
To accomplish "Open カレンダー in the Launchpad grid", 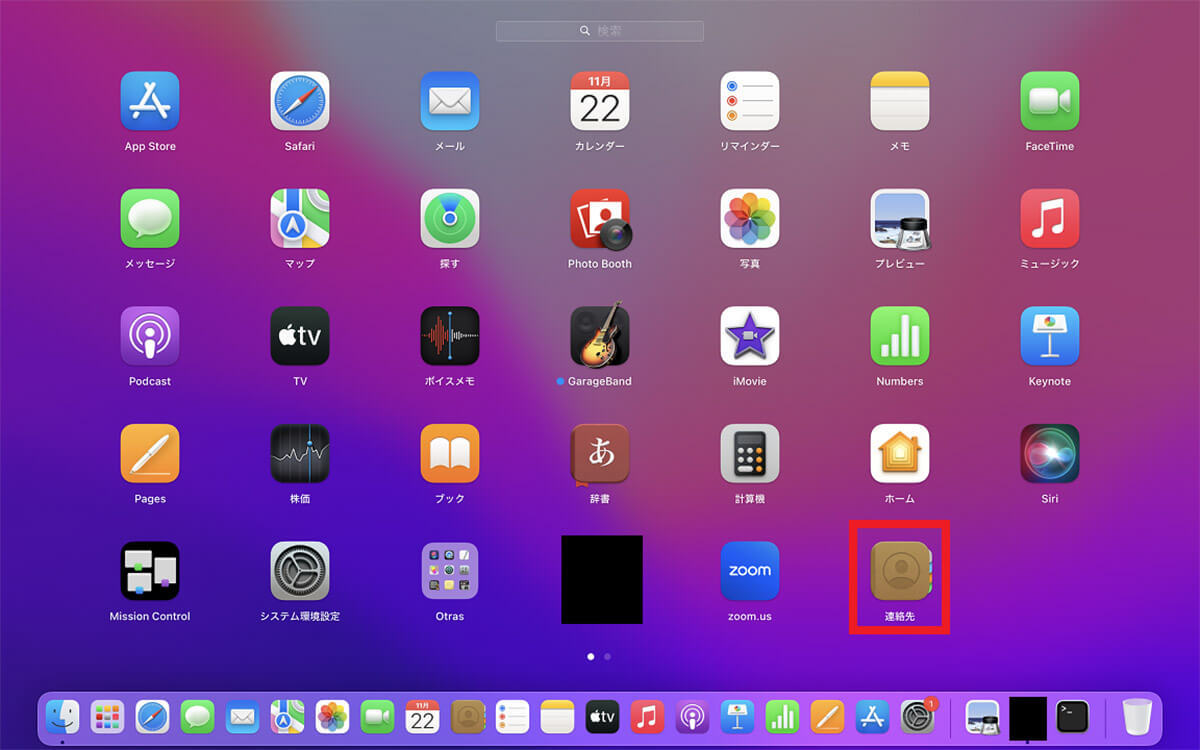I will click(600, 101).
